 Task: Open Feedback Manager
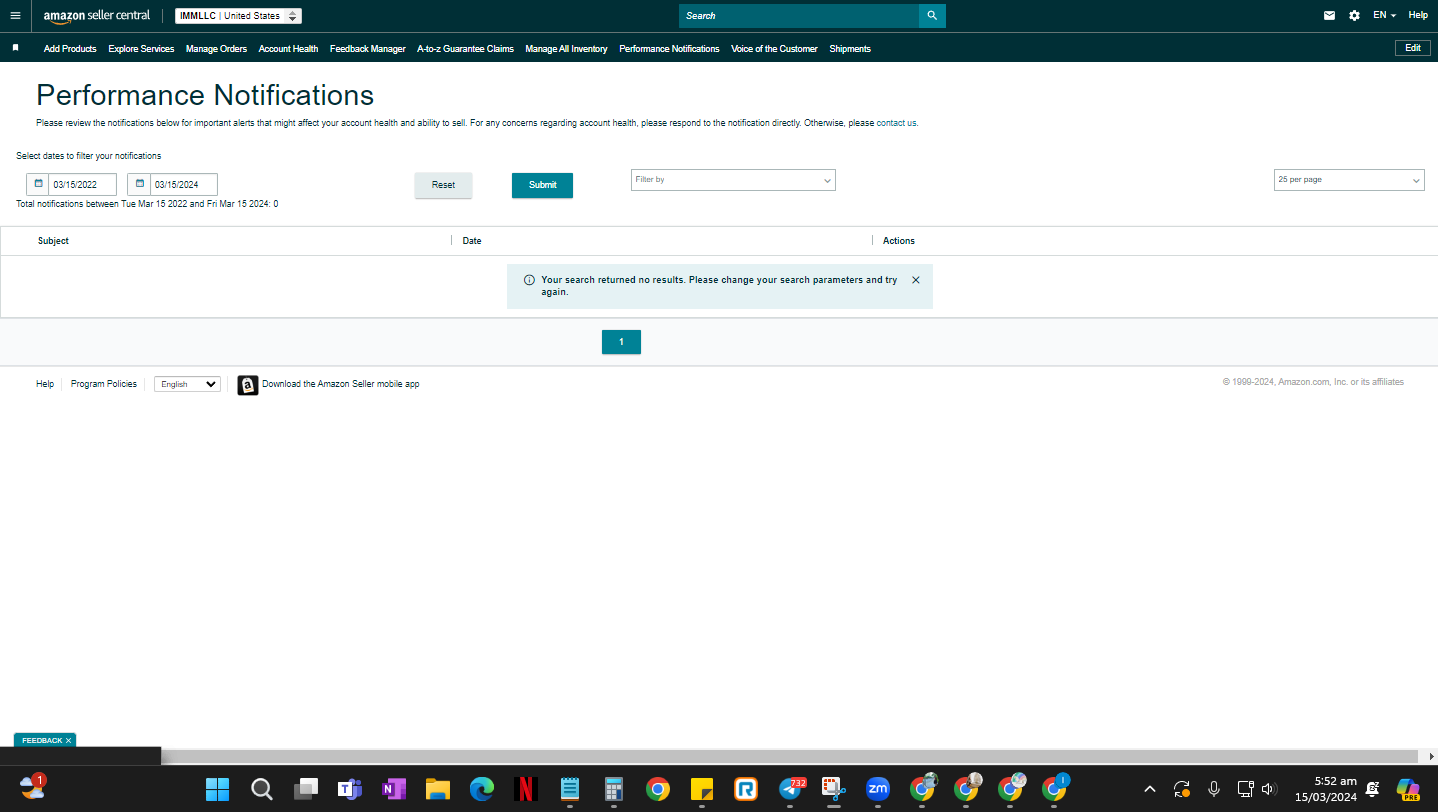coord(368,49)
